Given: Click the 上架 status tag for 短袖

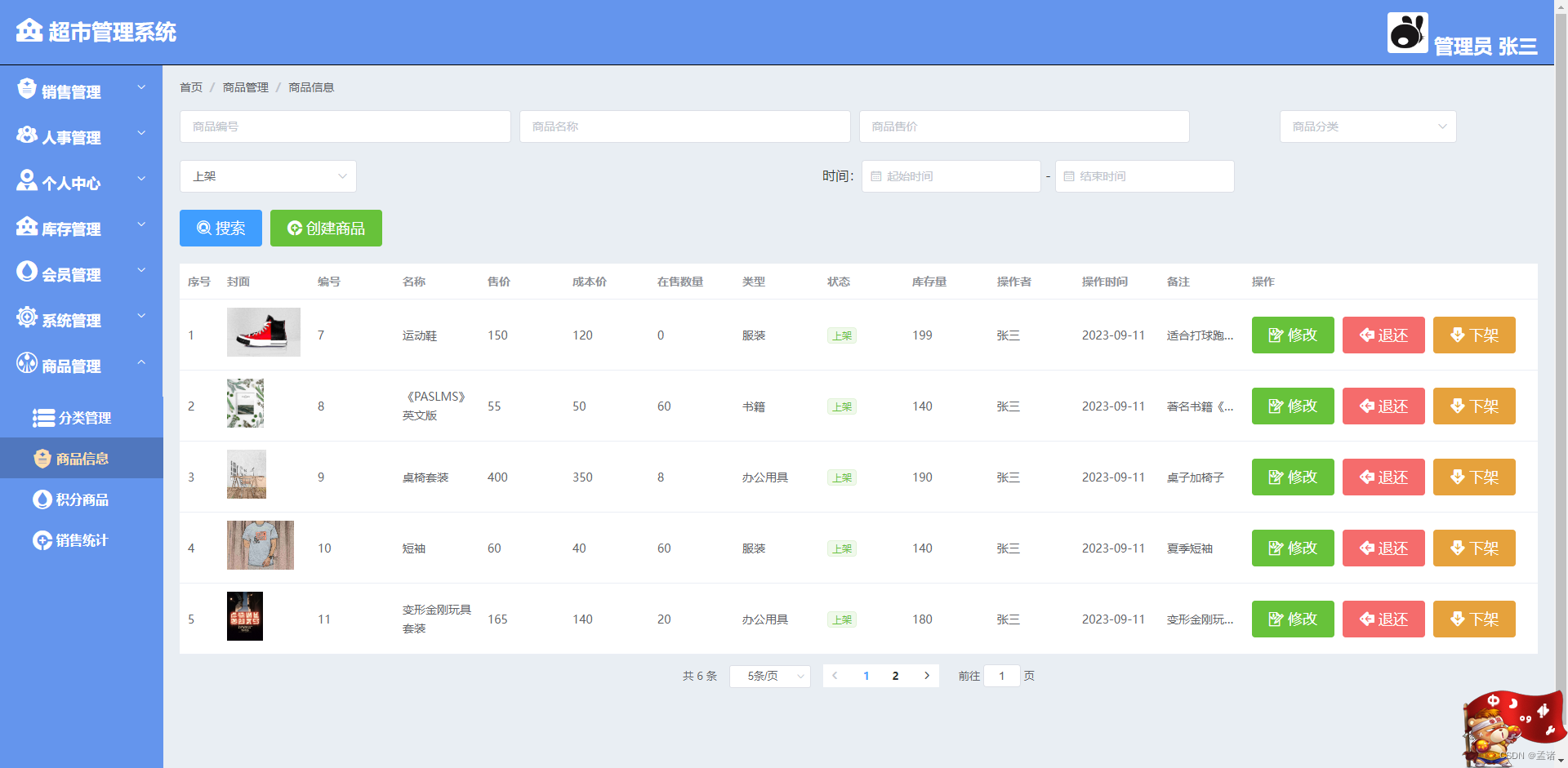Looking at the screenshot, I should pos(842,548).
